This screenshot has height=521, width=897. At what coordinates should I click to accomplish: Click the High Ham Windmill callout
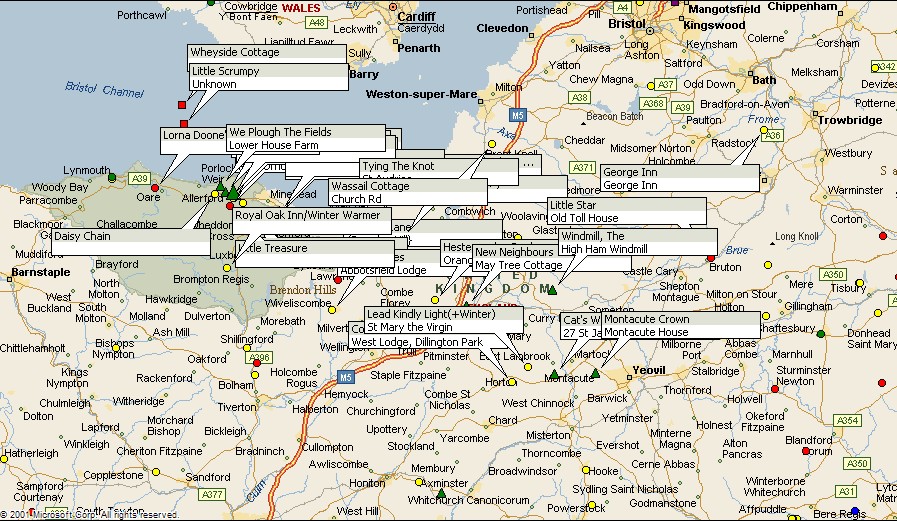coord(638,242)
